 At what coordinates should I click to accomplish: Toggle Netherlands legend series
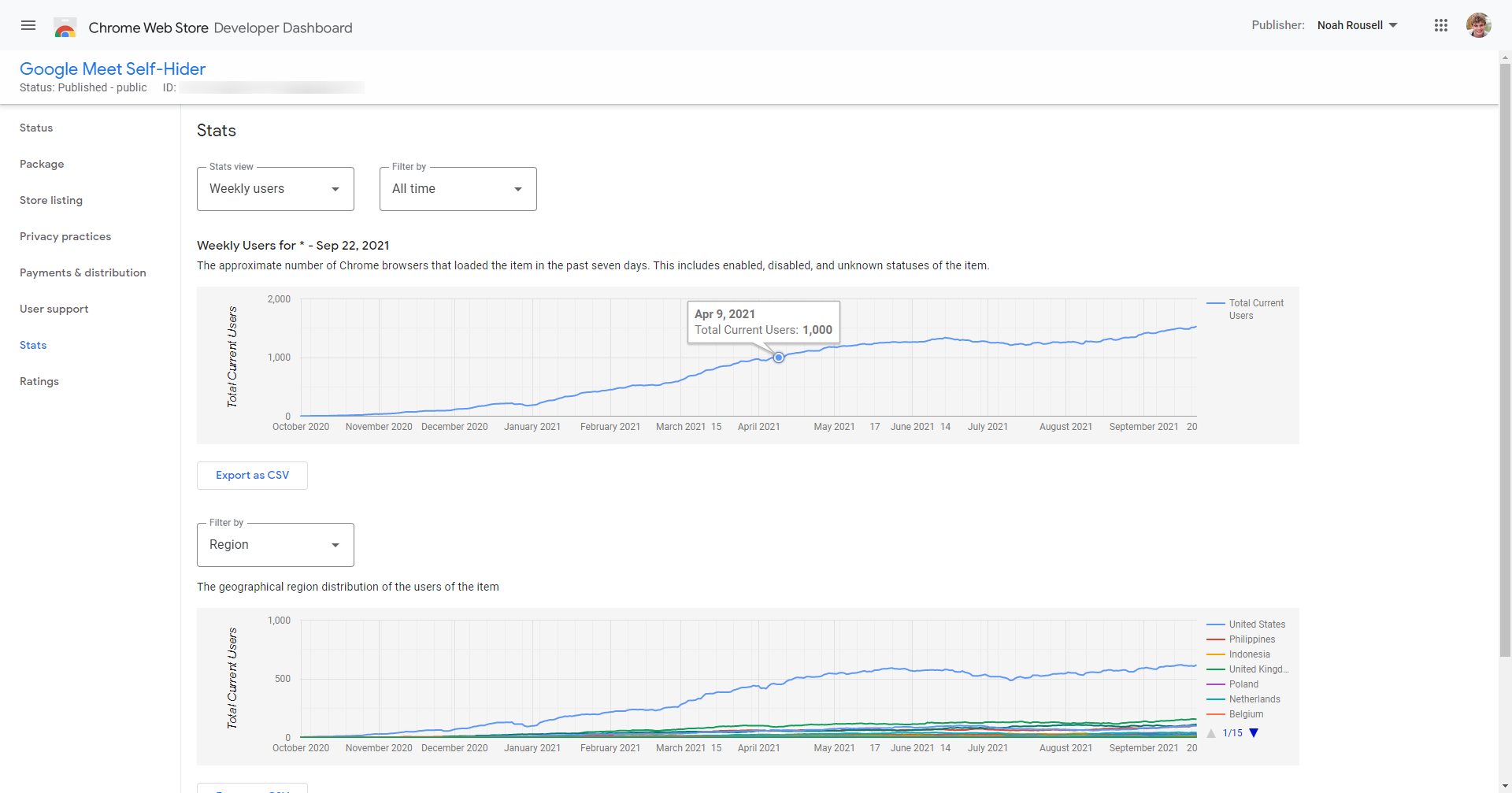click(1243, 699)
